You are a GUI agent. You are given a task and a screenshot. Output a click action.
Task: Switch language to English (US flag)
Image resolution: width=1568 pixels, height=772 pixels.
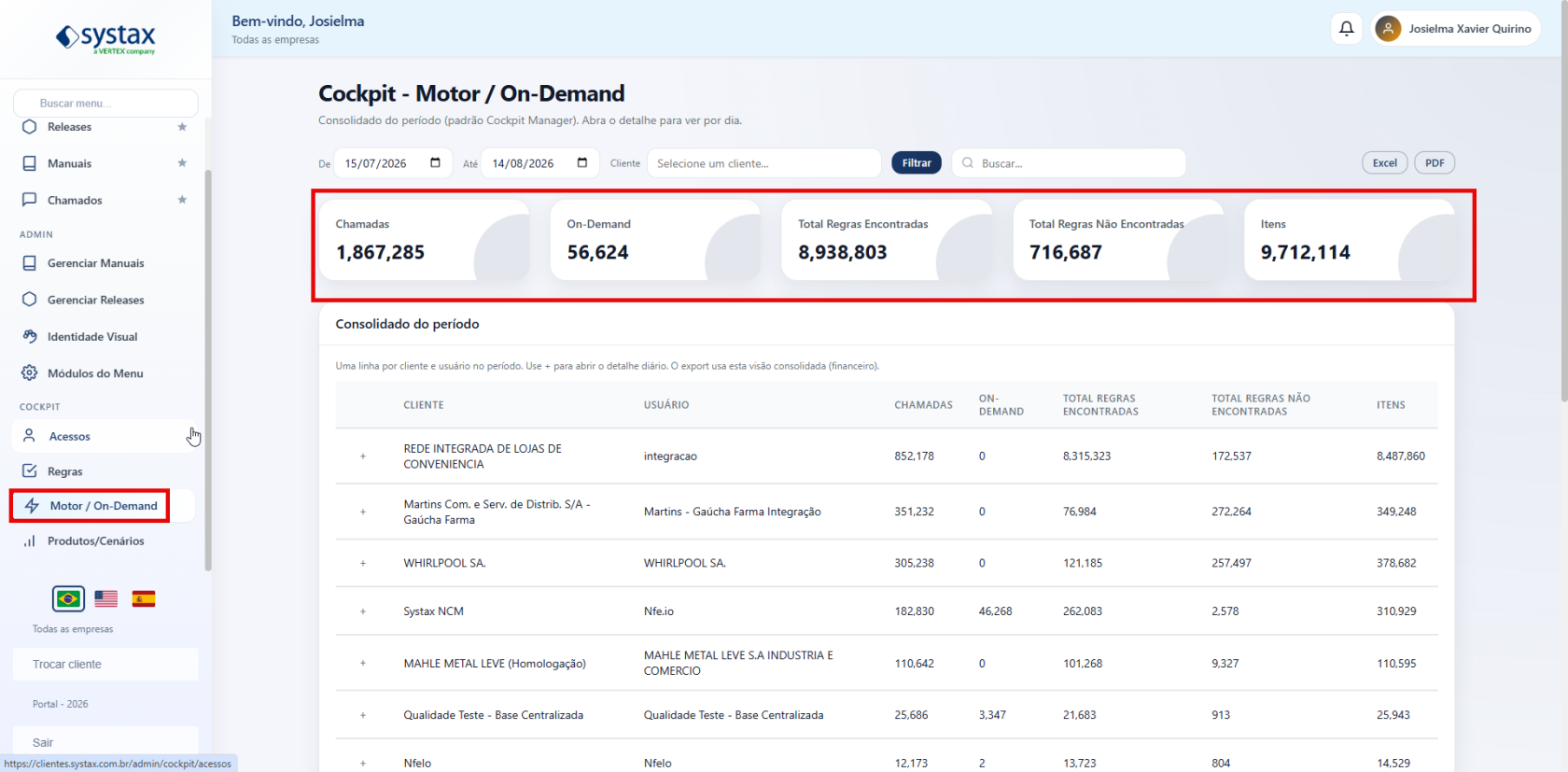106,598
